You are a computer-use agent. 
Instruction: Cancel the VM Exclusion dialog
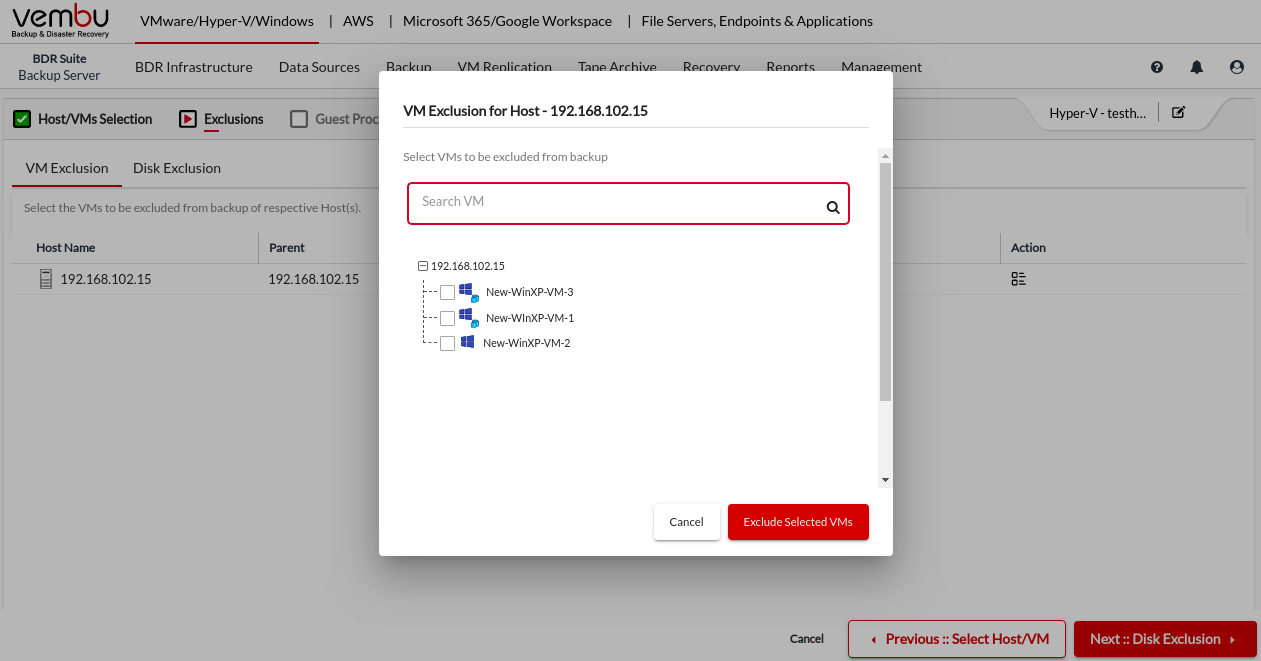point(686,522)
